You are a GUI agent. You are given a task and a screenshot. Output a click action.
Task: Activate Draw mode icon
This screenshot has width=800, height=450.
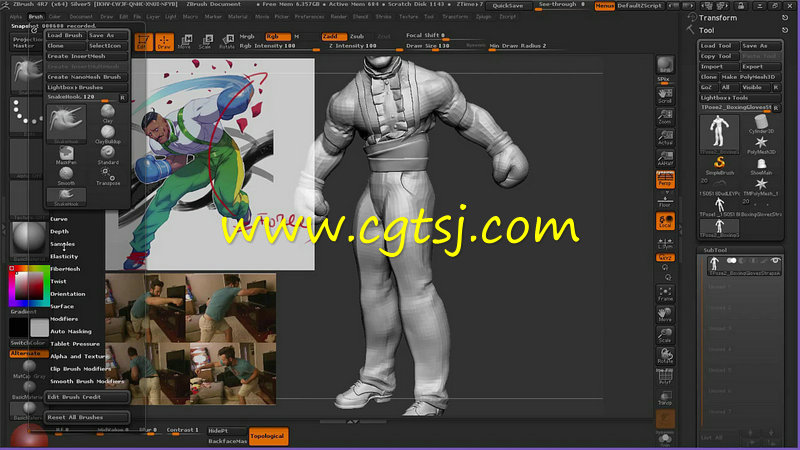[x=164, y=42]
